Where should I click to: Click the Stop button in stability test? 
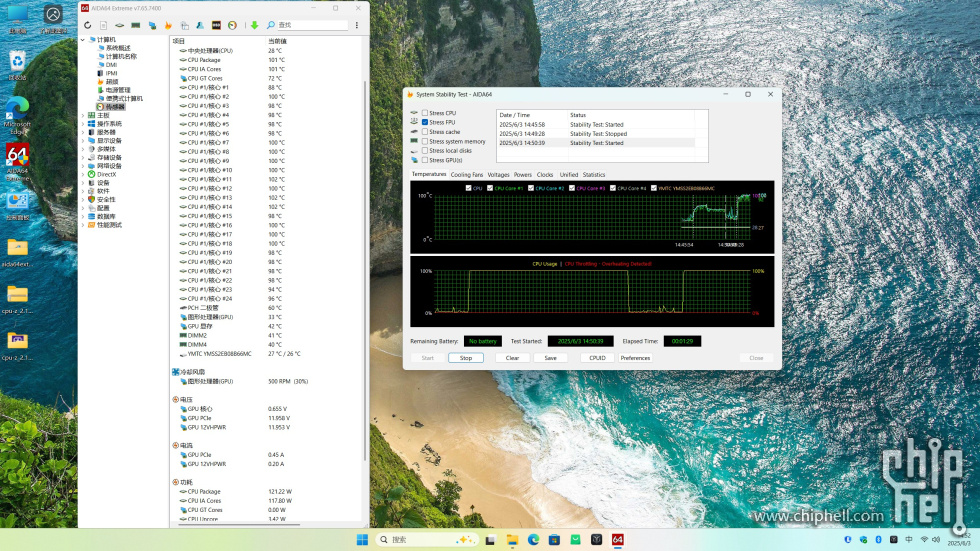click(x=466, y=358)
